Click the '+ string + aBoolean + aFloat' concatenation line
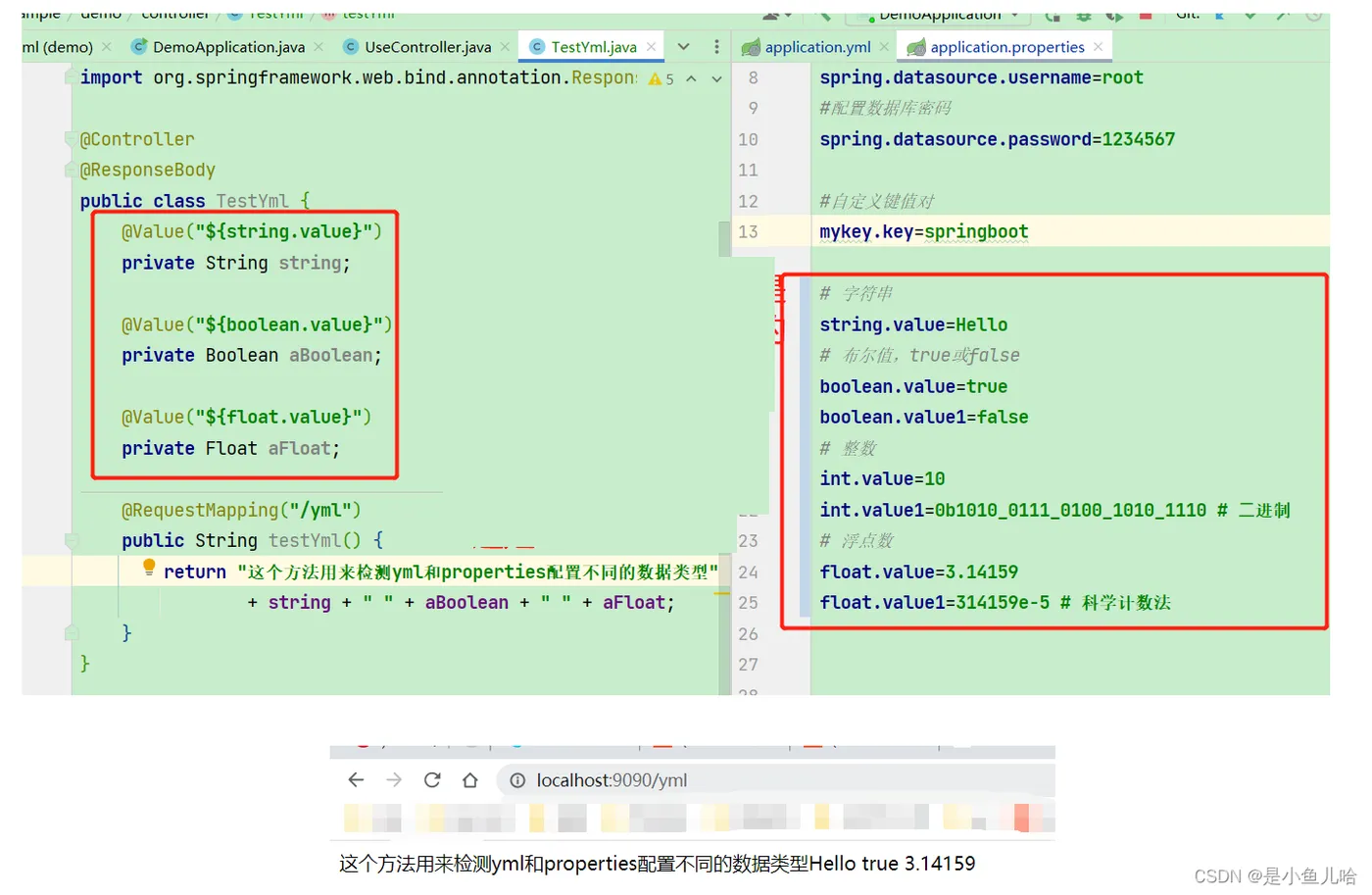 coord(461,602)
